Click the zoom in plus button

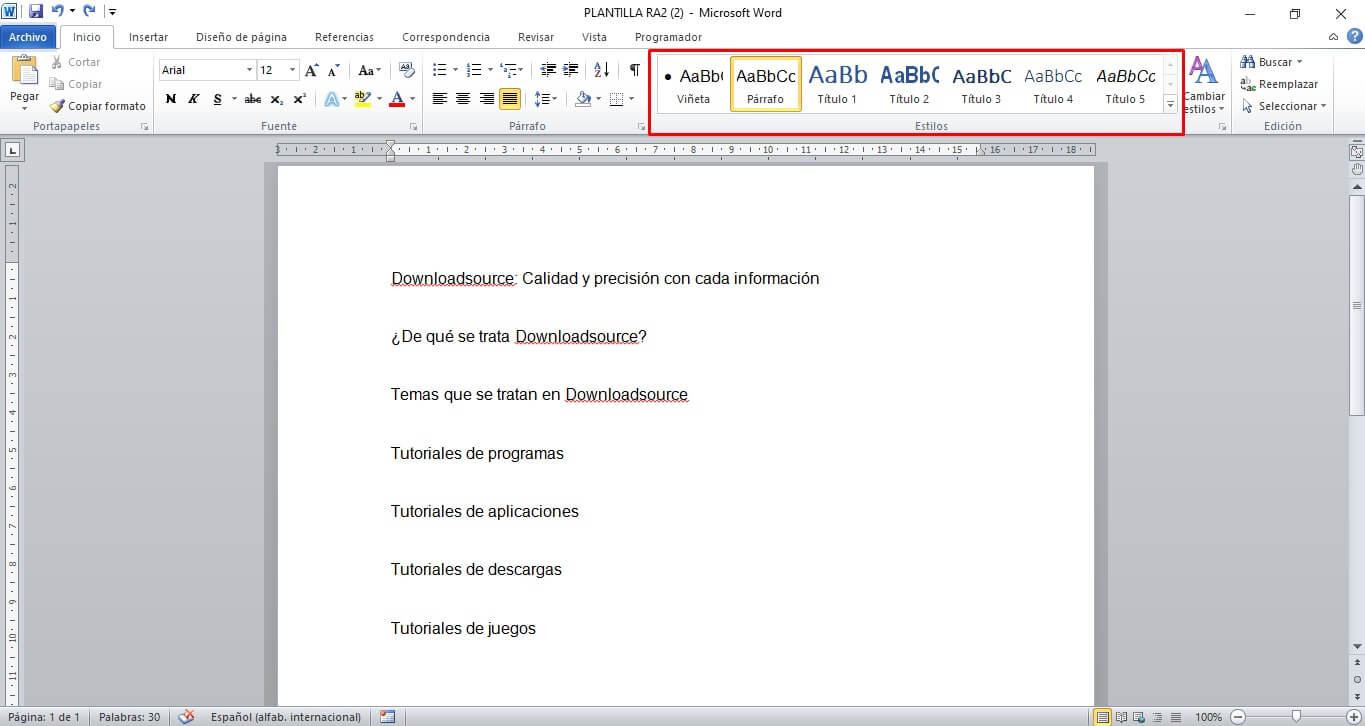click(1354, 717)
